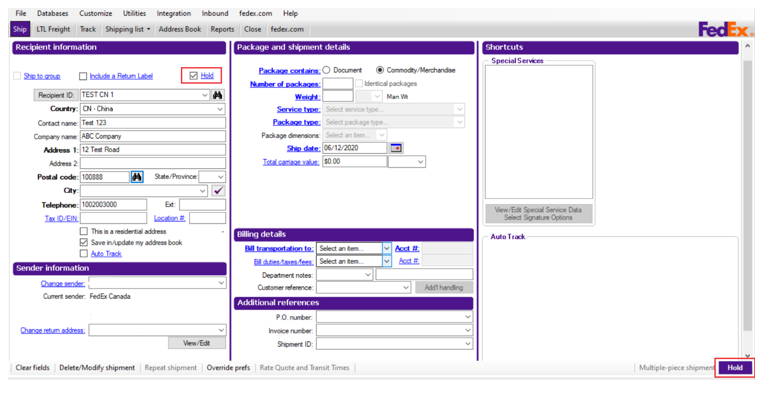Expand the Change sender dropdown
The width and height of the screenshot is (770, 396).
(x=221, y=283)
